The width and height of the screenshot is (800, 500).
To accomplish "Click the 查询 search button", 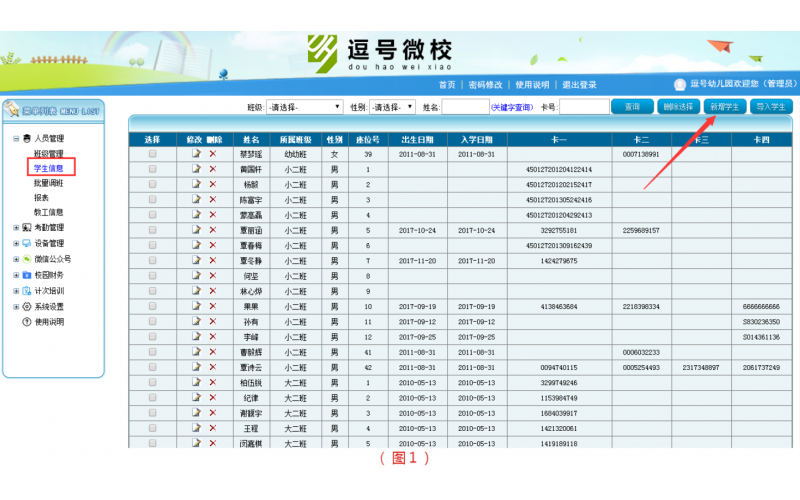I will click(632, 107).
